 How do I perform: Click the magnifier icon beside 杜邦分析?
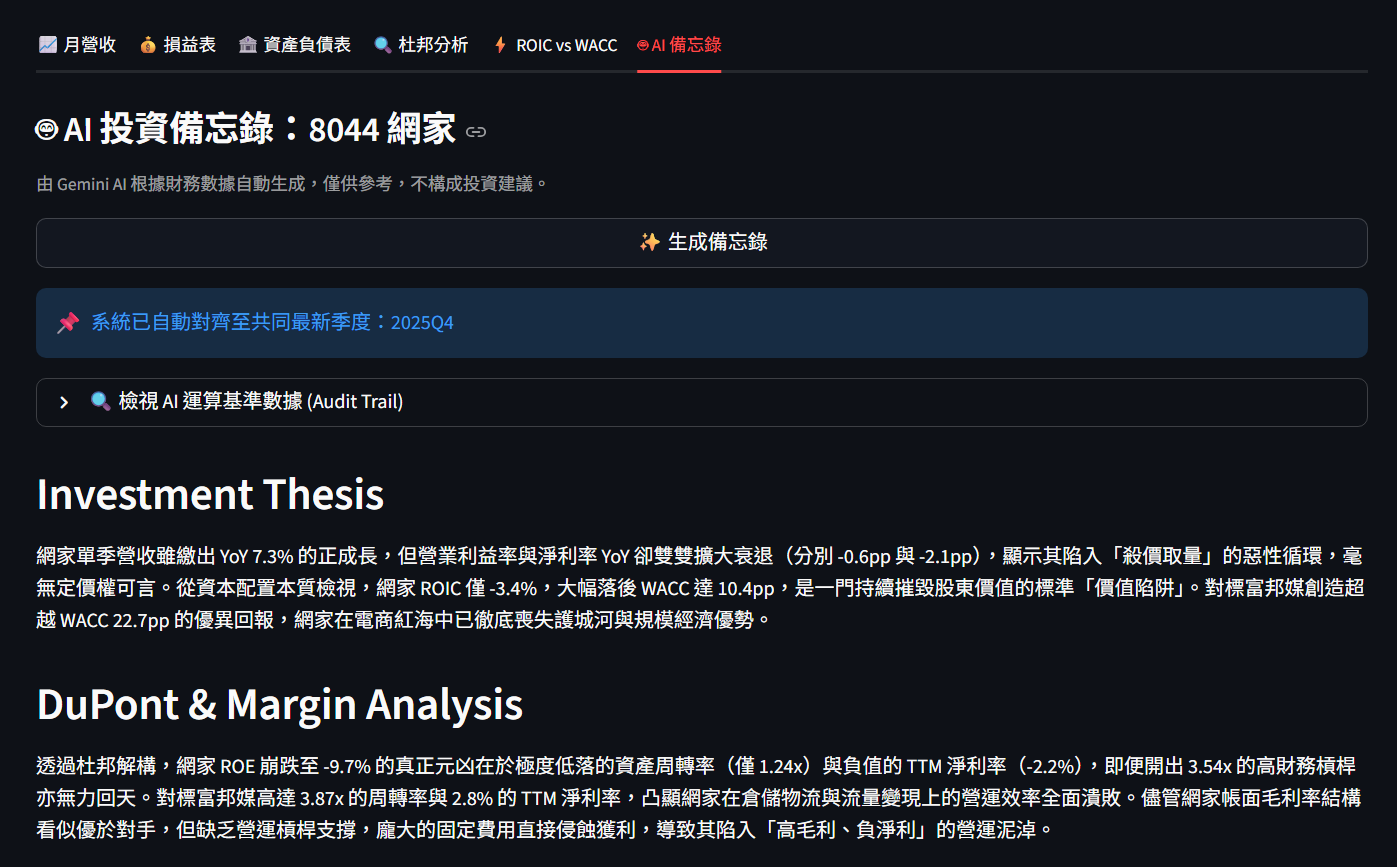[x=383, y=44]
